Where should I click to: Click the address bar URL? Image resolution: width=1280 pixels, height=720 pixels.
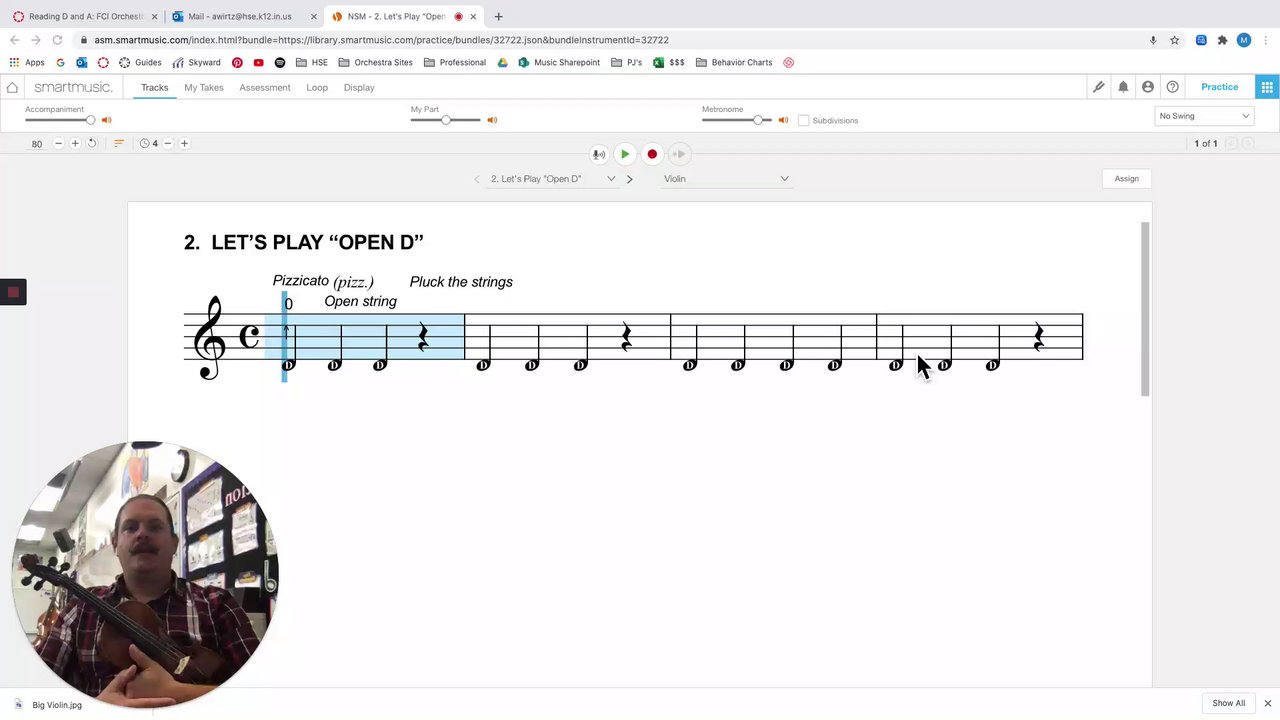[x=382, y=40]
